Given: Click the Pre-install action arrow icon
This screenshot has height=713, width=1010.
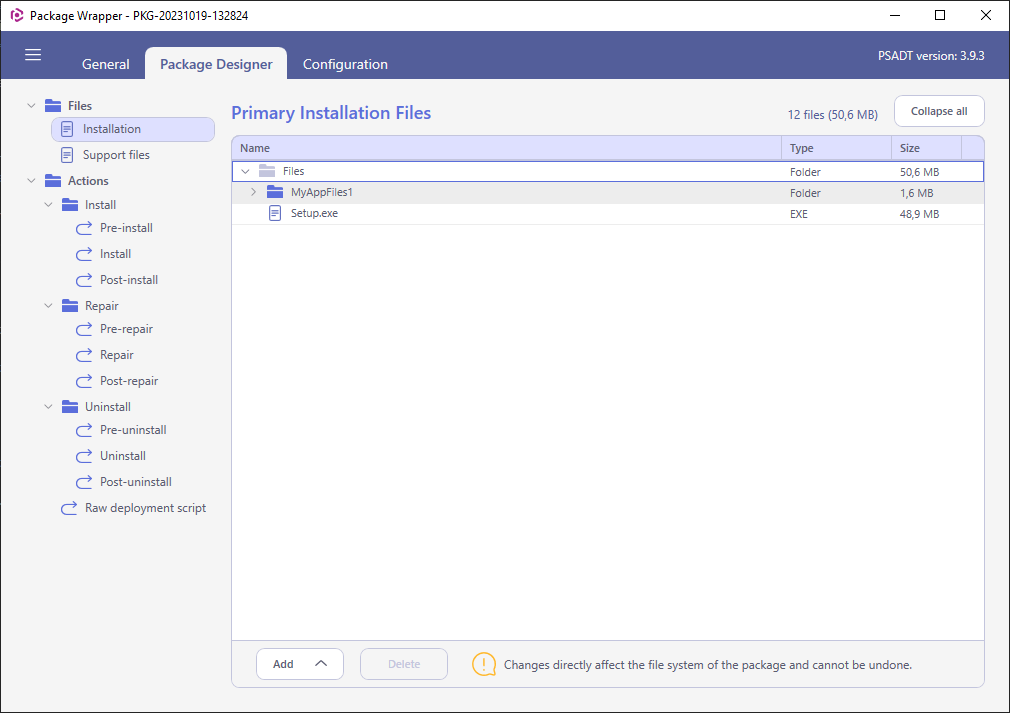Looking at the screenshot, I should pyautogui.click(x=84, y=227).
